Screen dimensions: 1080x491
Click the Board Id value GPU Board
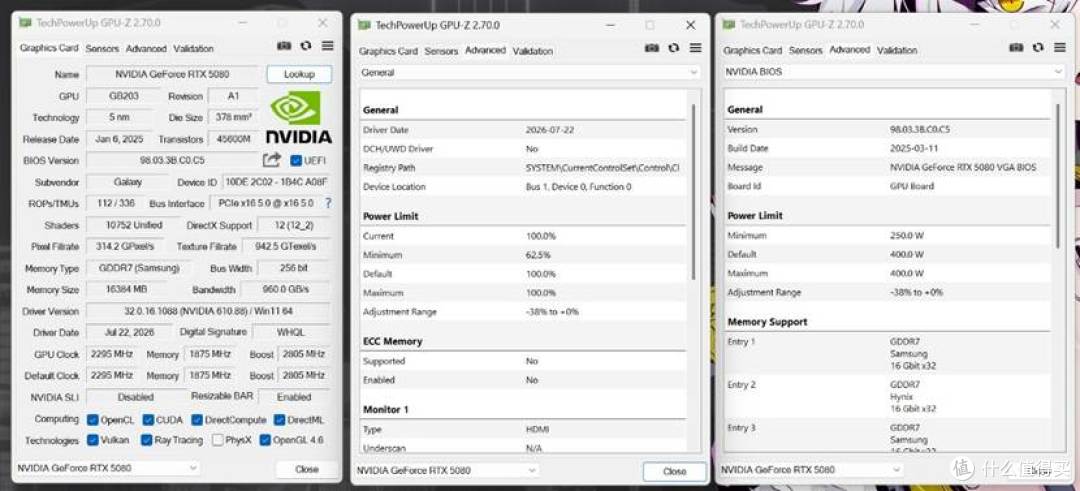tap(911, 186)
